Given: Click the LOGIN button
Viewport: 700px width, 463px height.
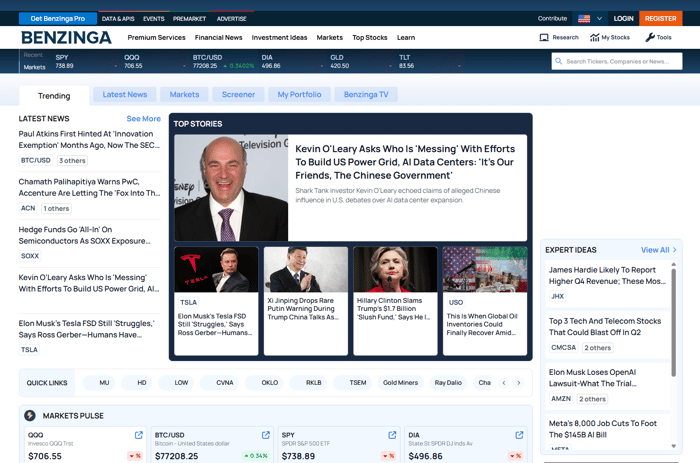Looking at the screenshot, I should (x=623, y=19).
